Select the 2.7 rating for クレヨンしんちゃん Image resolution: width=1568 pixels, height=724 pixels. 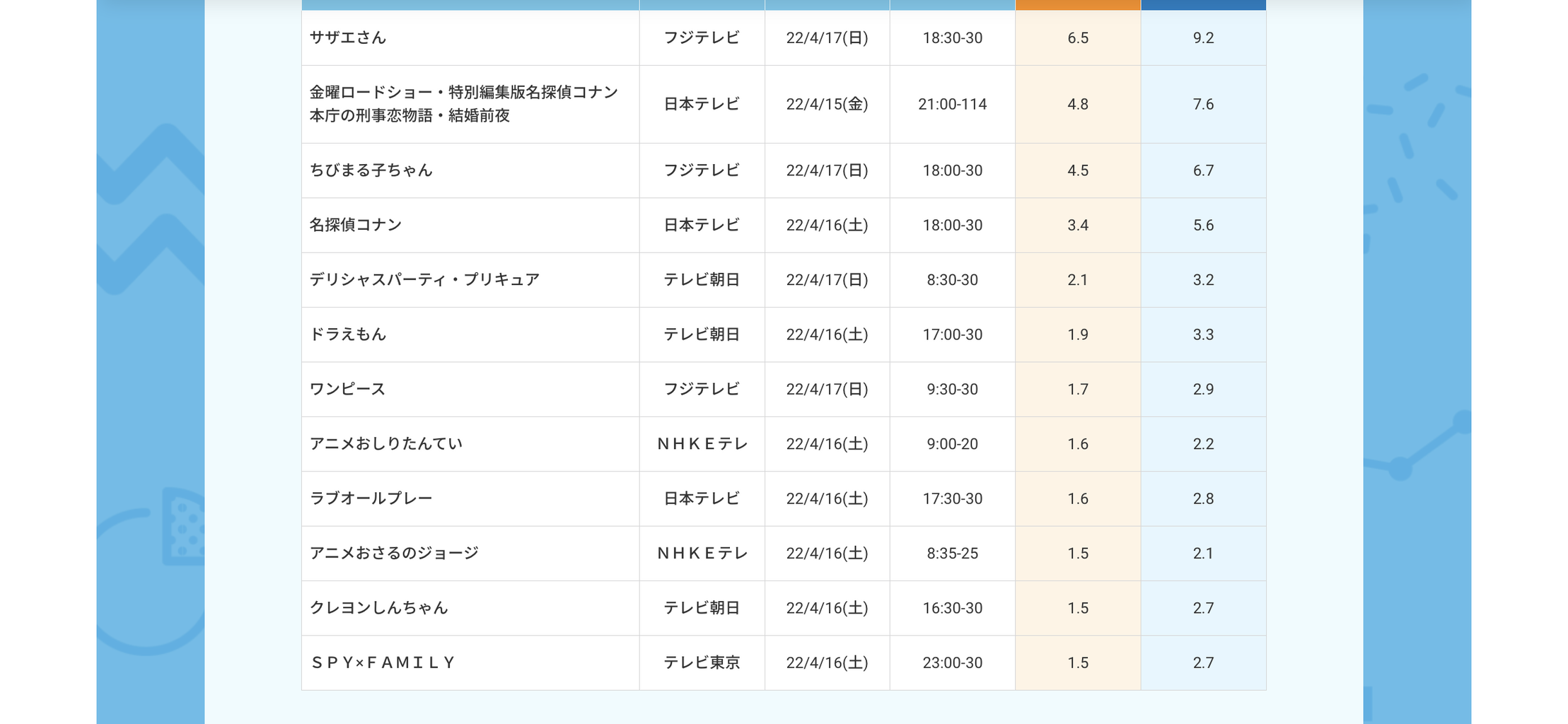tap(1203, 608)
